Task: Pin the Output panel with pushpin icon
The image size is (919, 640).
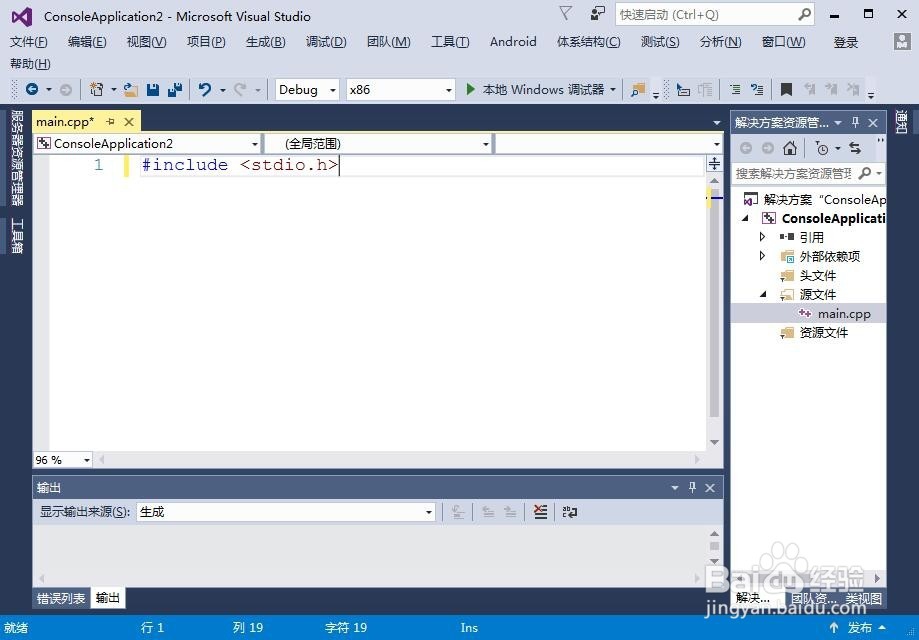Action: (x=692, y=487)
